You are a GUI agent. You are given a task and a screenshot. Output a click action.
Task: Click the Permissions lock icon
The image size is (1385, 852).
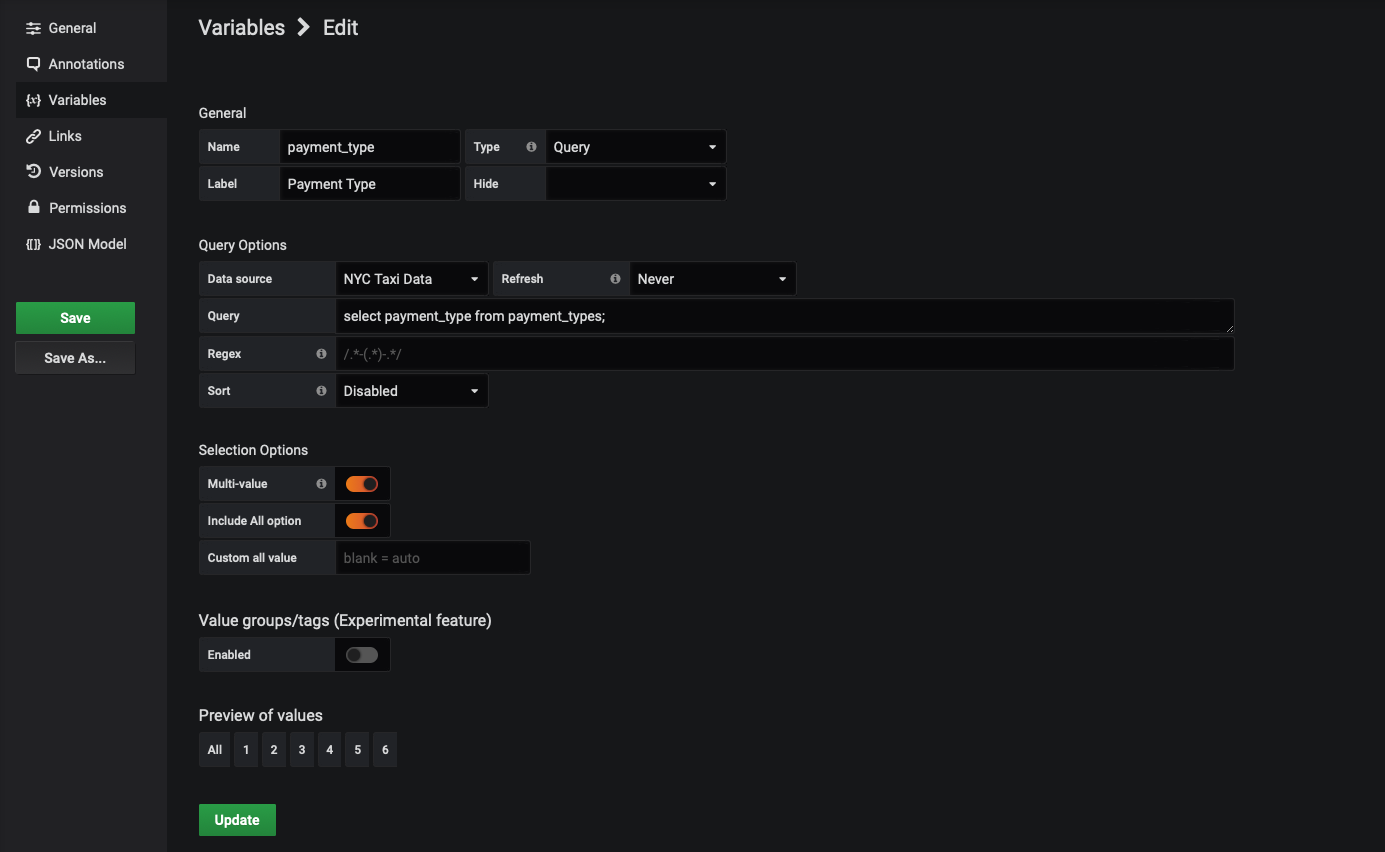point(32,207)
